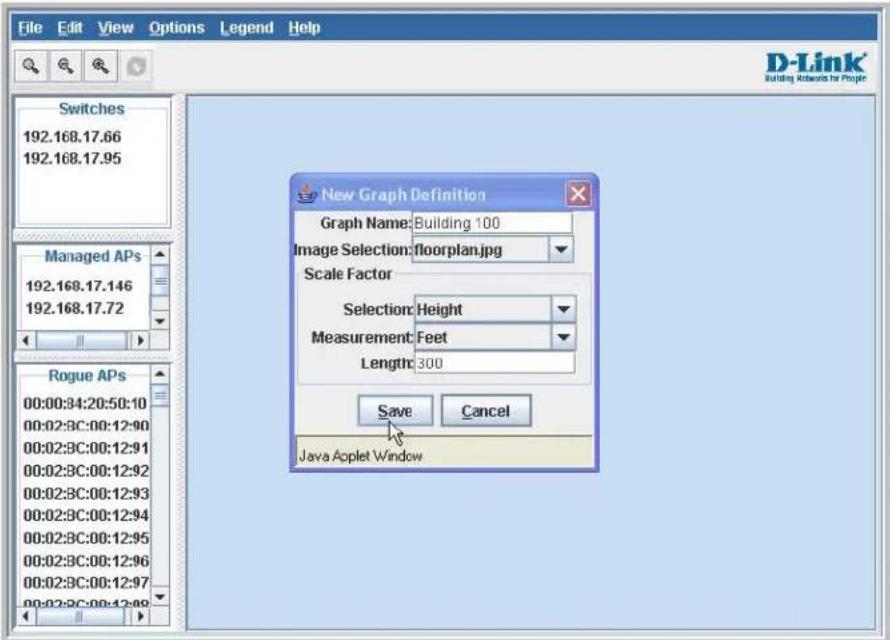This screenshot has width=890, height=640.
Task: Open the File menu
Action: [x=30, y=28]
